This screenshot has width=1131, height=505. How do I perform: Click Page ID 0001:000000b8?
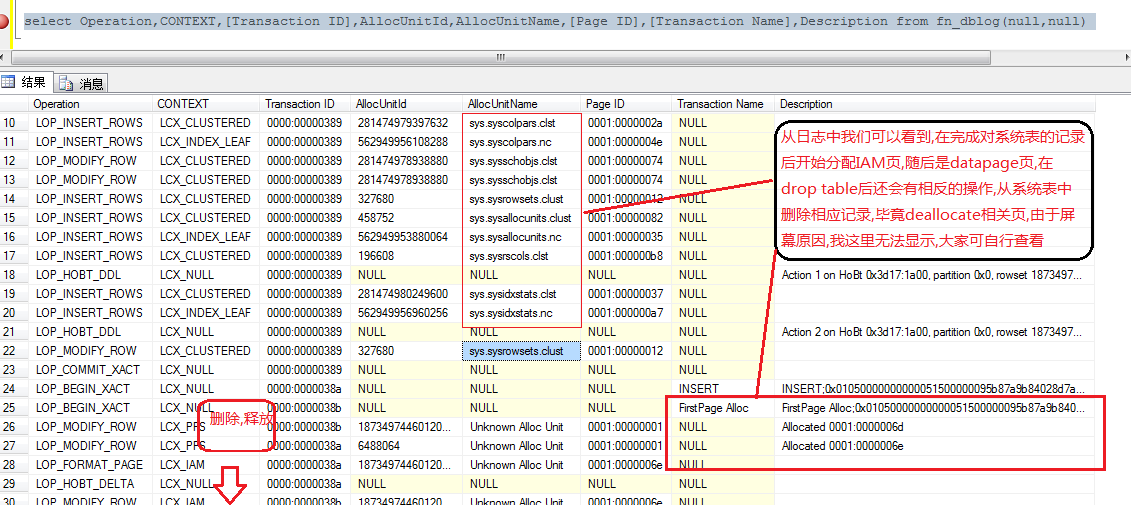pyautogui.click(x=625, y=255)
